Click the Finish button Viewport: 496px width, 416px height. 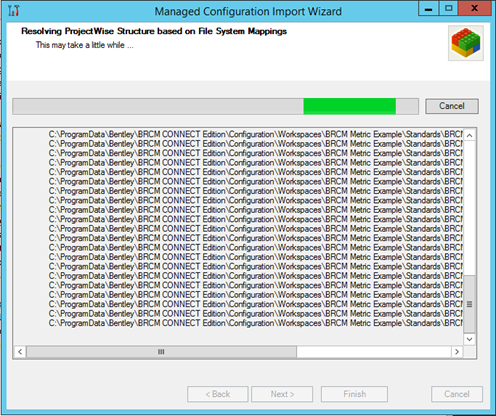[354, 394]
